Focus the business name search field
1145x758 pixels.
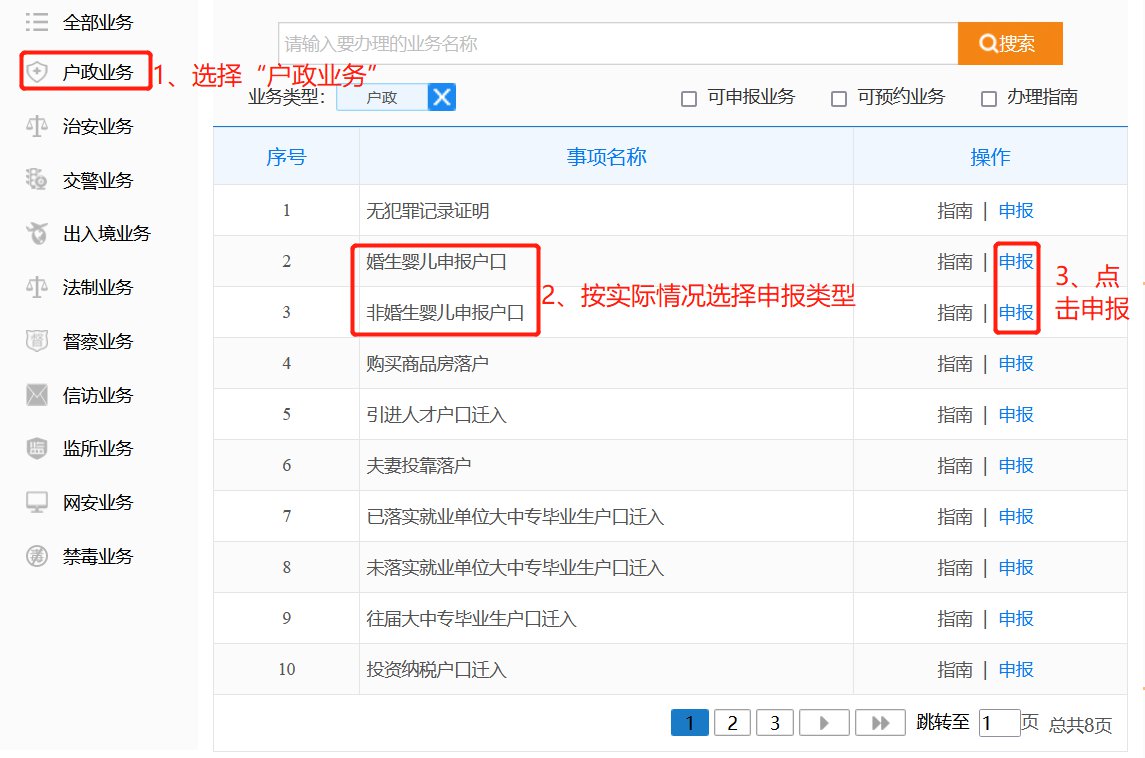click(618, 44)
